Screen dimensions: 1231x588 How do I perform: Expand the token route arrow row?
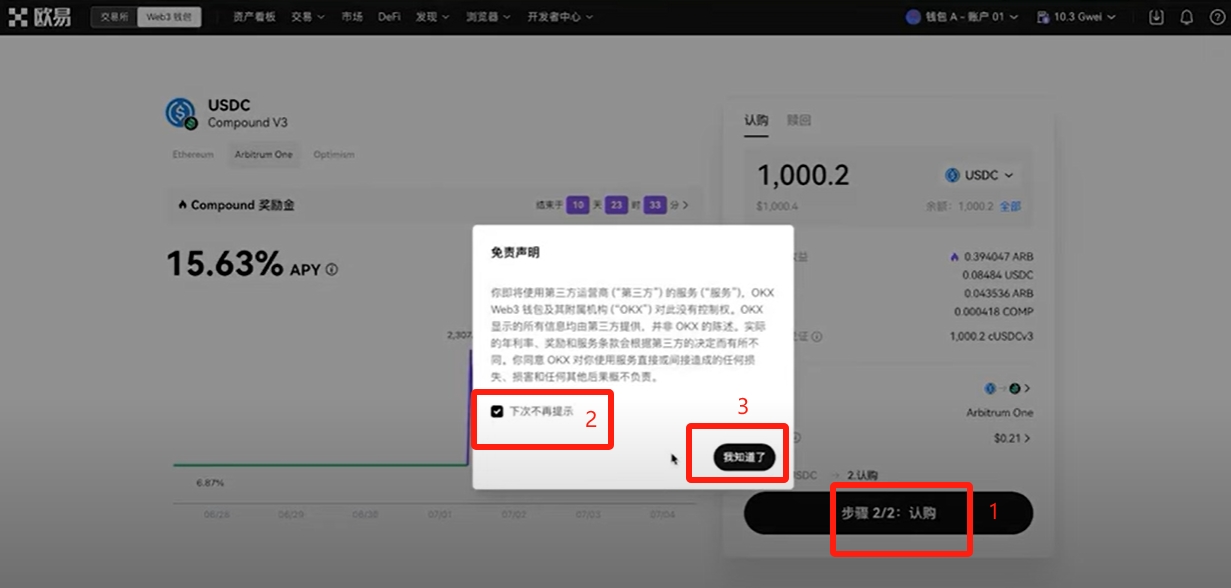pyautogui.click(x=1008, y=388)
